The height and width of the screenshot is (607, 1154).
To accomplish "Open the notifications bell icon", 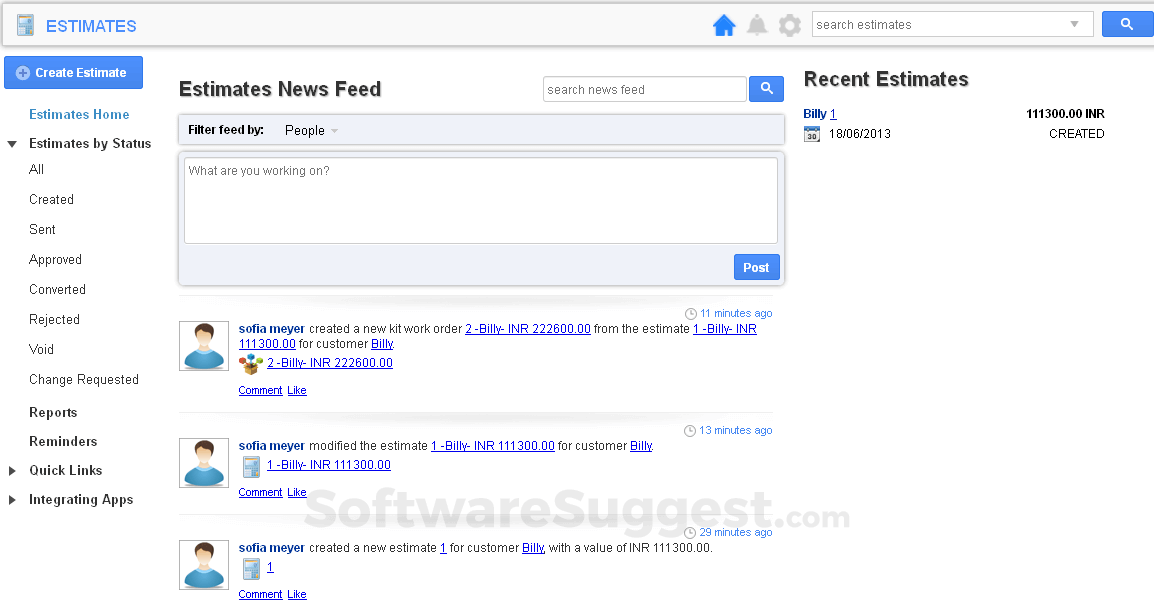I will 757,24.
